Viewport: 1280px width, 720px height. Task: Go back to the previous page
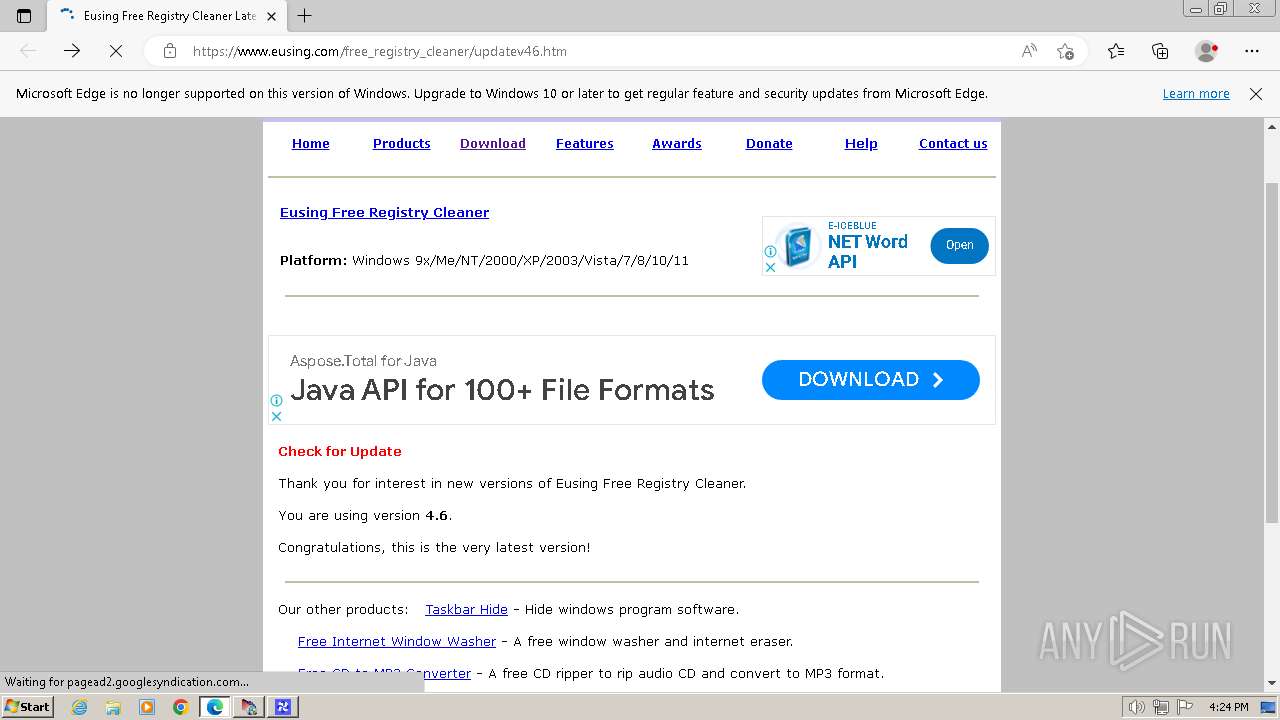28,51
